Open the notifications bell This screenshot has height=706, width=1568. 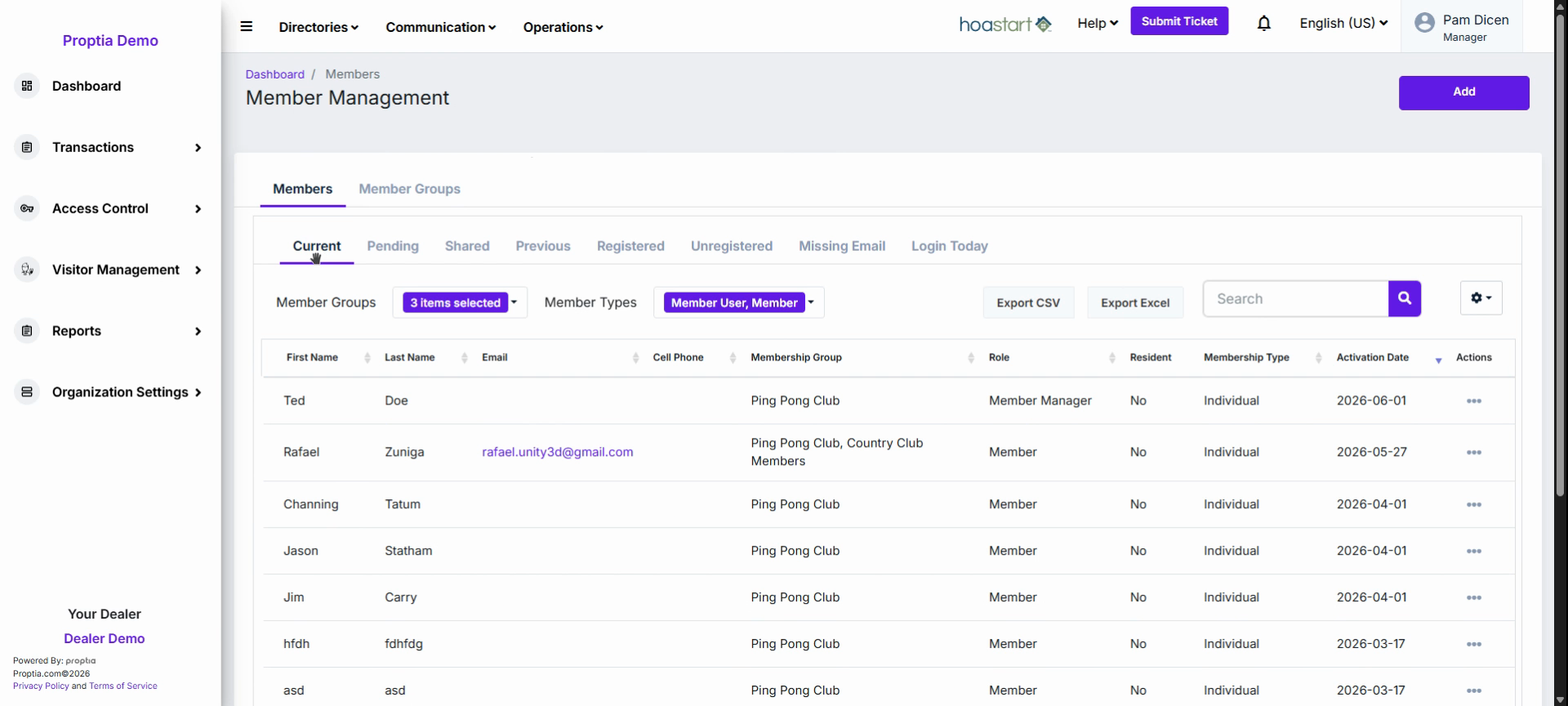[x=1263, y=23]
